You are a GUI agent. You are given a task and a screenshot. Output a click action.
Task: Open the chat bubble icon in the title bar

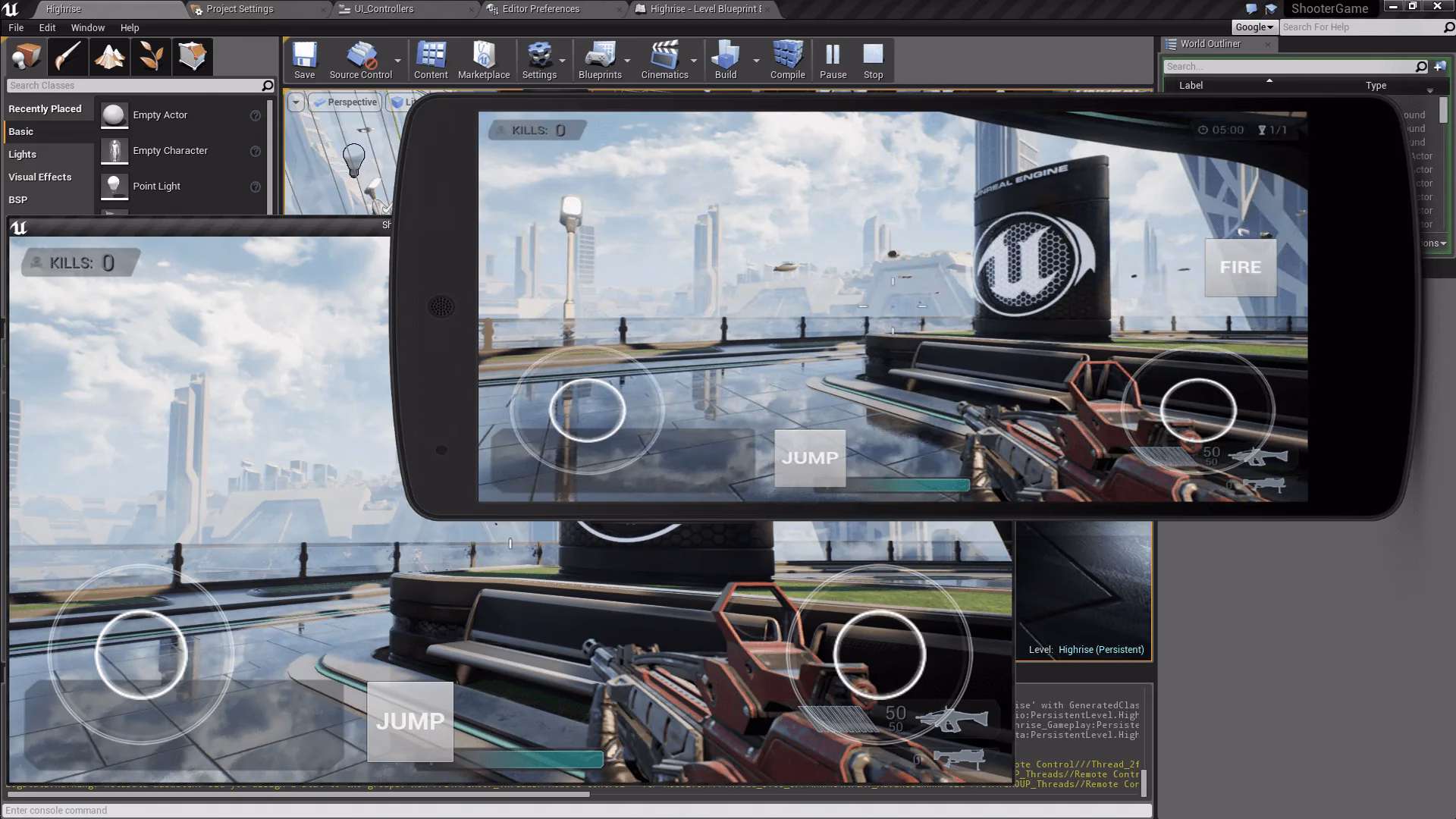pyautogui.click(x=1251, y=9)
